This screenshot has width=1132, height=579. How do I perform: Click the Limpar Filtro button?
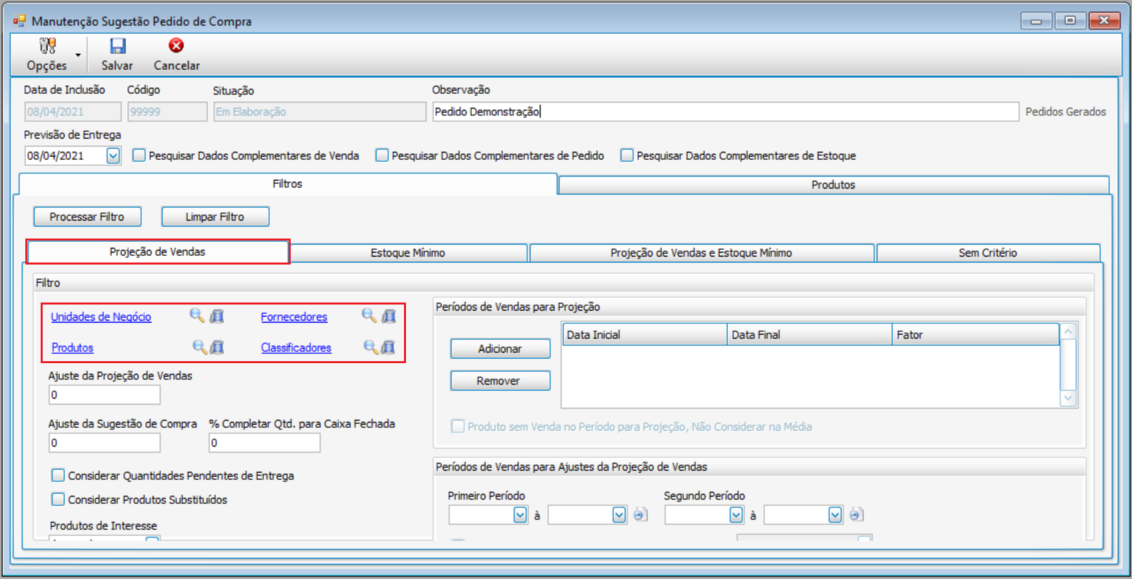coord(215,216)
